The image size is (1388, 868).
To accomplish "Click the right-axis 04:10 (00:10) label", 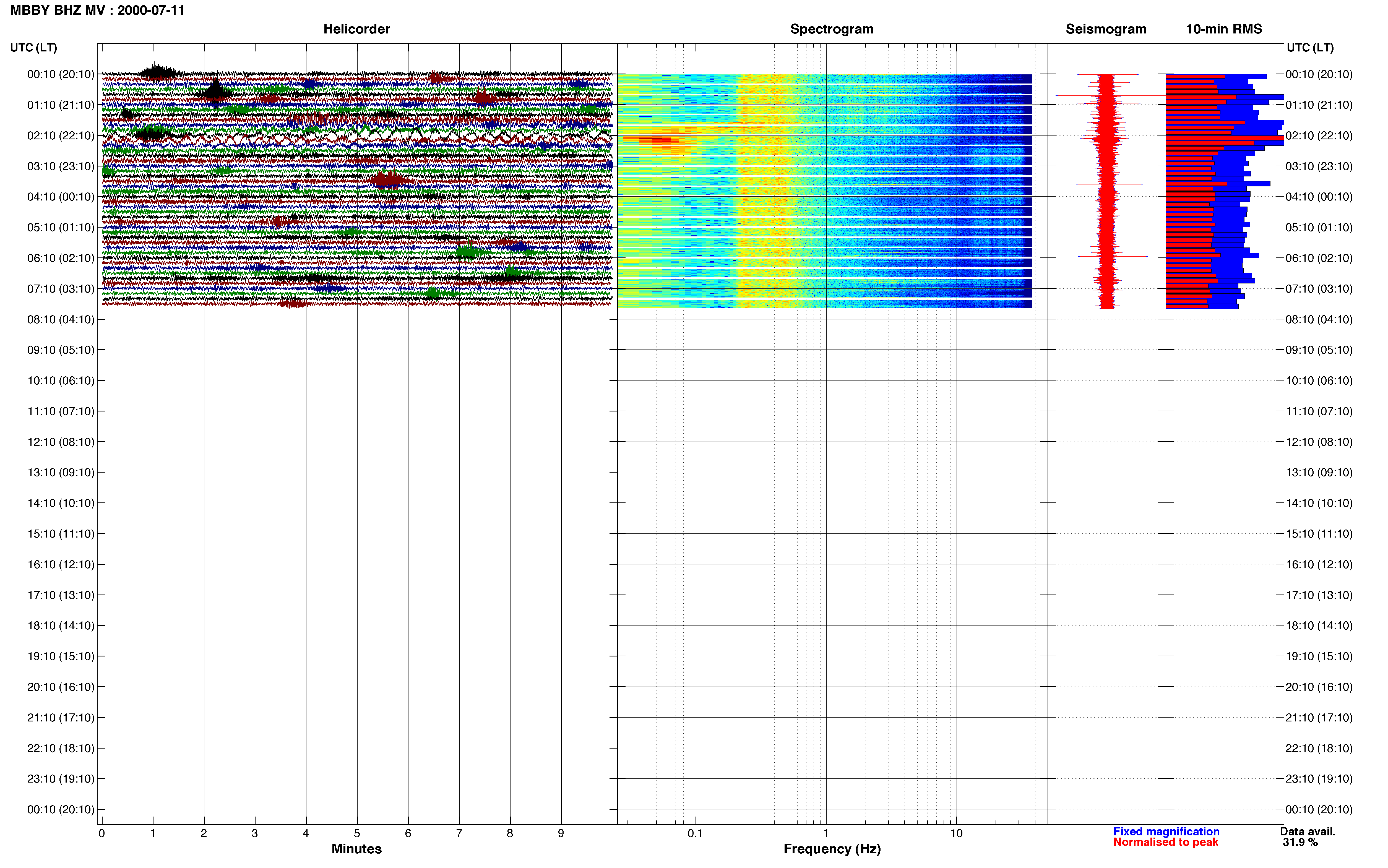I will coord(1319,197).
